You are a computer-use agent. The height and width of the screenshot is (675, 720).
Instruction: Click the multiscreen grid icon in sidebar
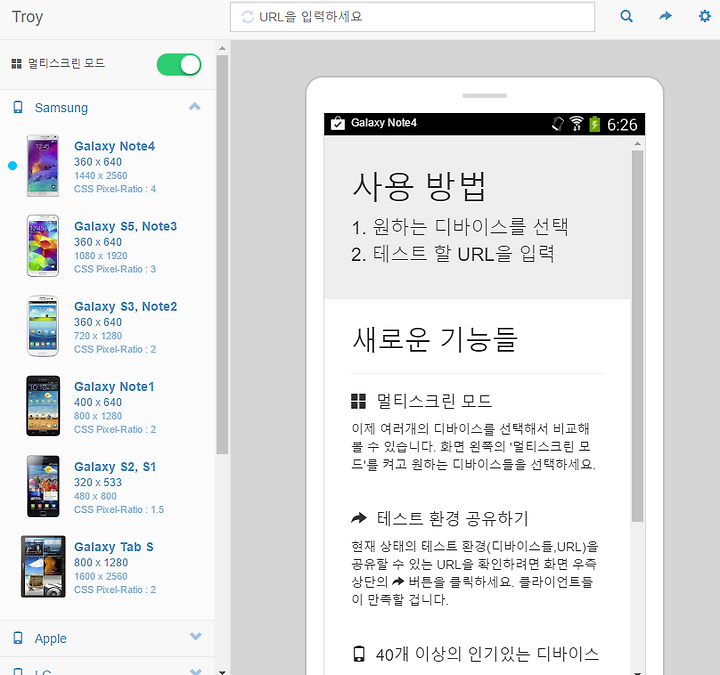[17, 64]
